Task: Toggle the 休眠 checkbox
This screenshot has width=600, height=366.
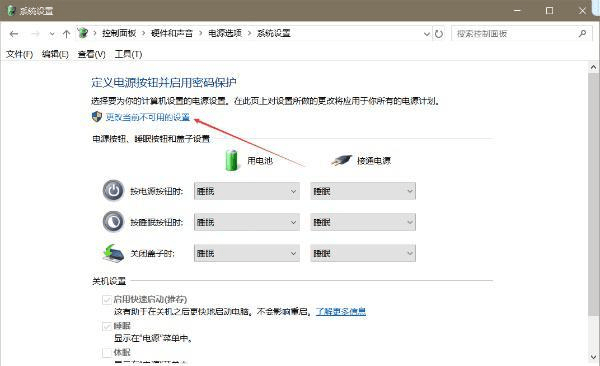Action: point(107,352)
